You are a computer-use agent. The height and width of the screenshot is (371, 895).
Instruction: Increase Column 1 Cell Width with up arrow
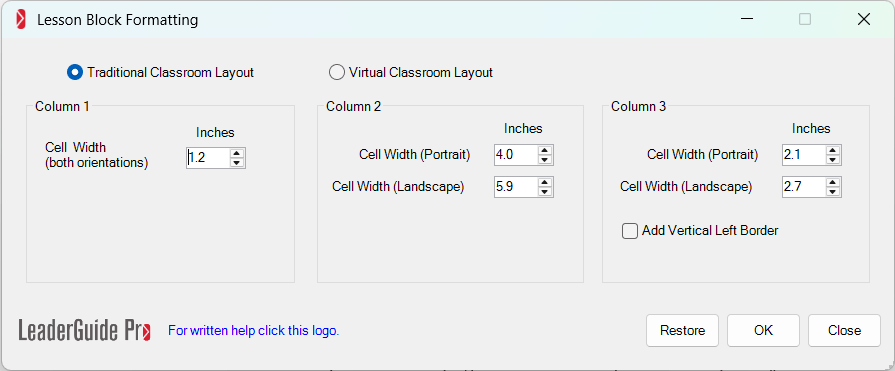pos(237,153)
